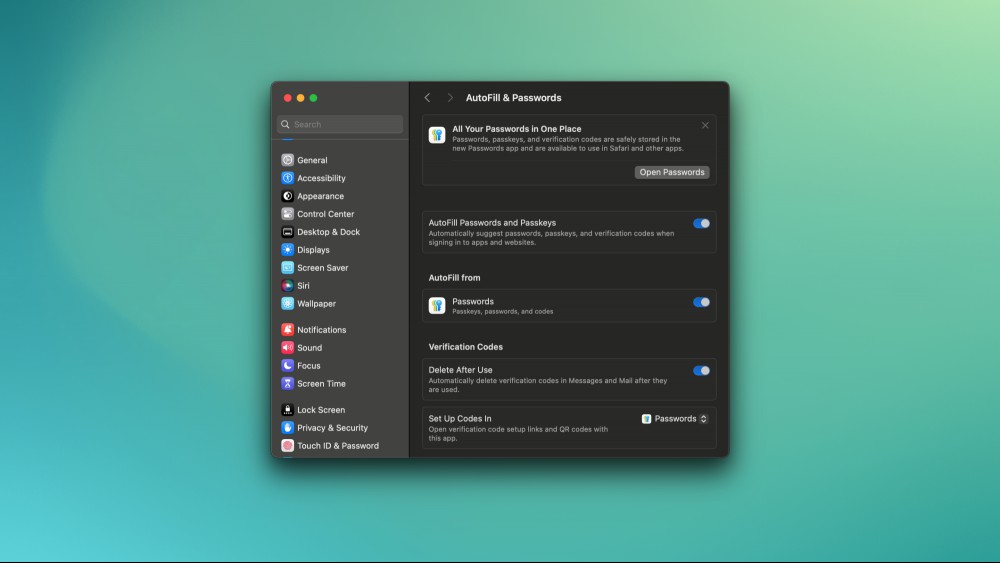
Task: Open General settings icon in sidebar
Action: point(288,160)
